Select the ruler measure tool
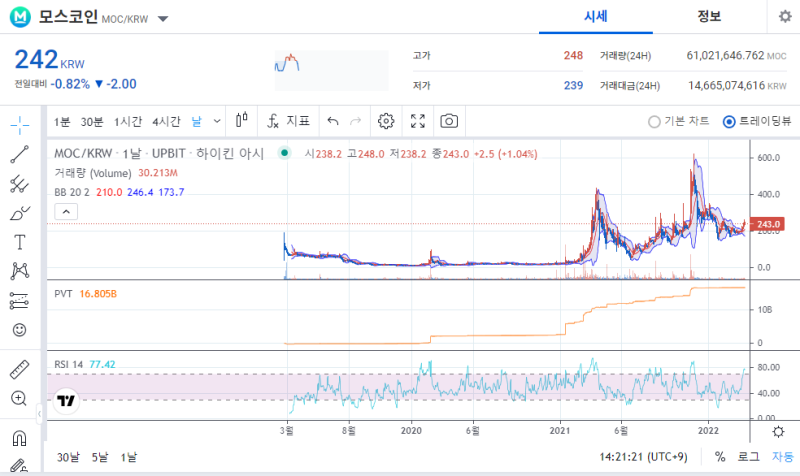 click(x=19, y=369)
